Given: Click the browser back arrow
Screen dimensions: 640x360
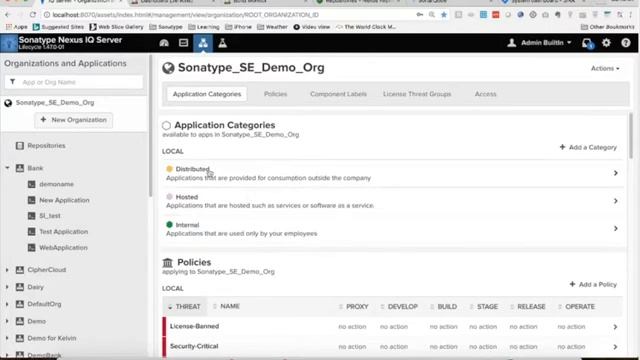Looking at the screenshot, I should [x=8, y=15].
